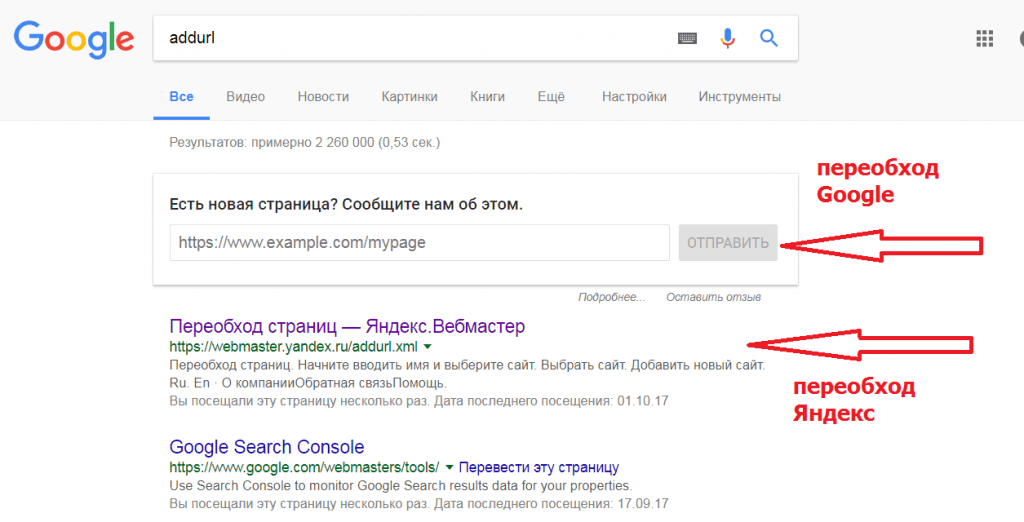Open the Google apps grid icon
The width and height of the screenshot is (1024, 522).
984,39
